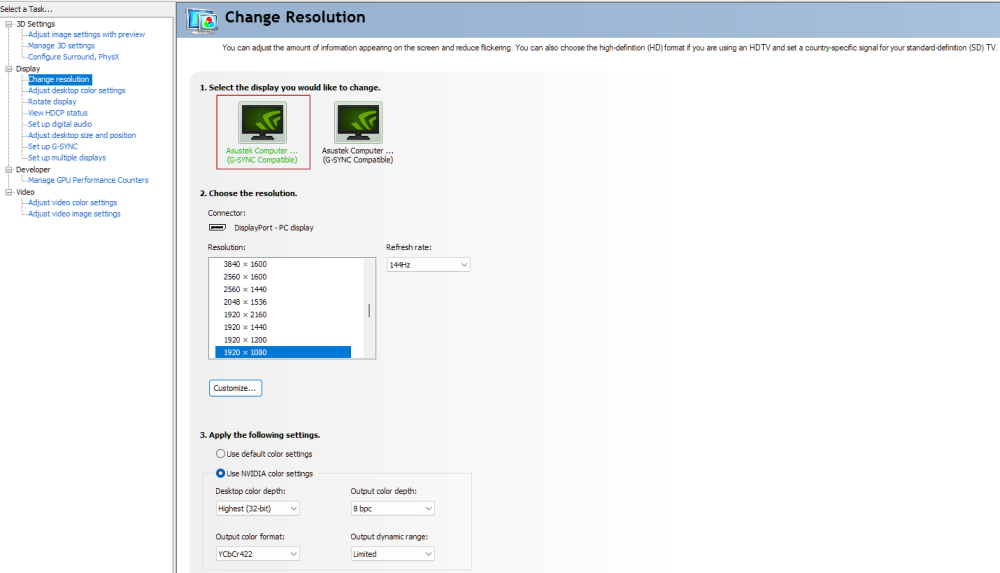The image size is (1000, 573).
Task: Click the Change Resolution header icon
Action: tap(202, 20)
